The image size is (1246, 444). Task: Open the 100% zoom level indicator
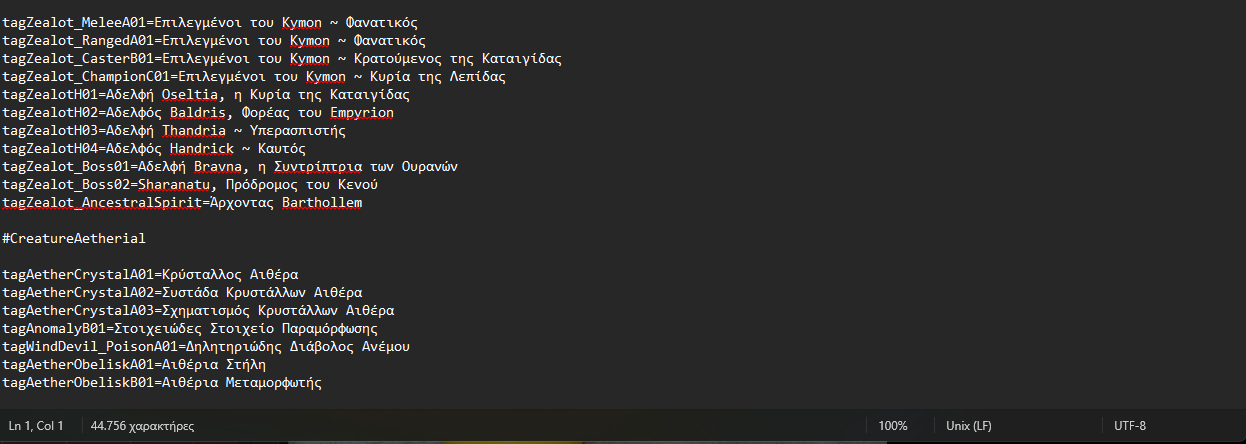click(893, 426)
